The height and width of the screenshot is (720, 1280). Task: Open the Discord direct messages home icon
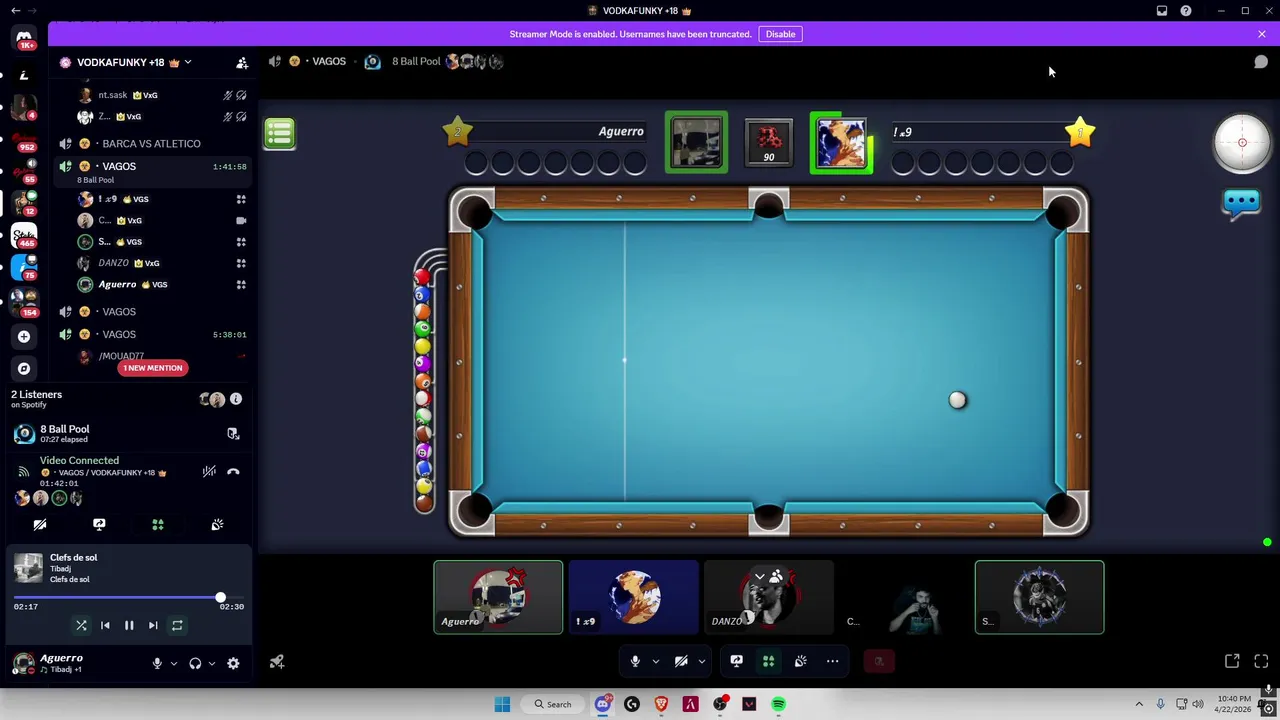point(24,38)
